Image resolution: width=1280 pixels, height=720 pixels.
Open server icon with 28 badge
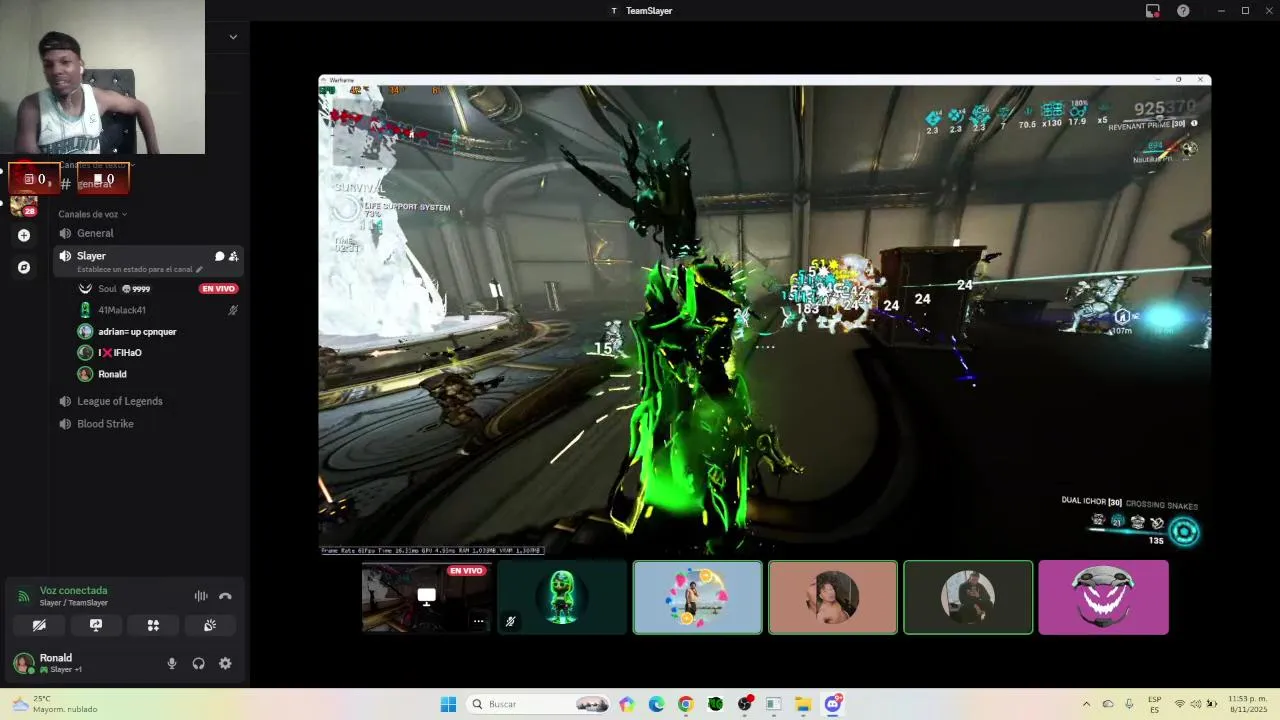(x=24, y=205)
